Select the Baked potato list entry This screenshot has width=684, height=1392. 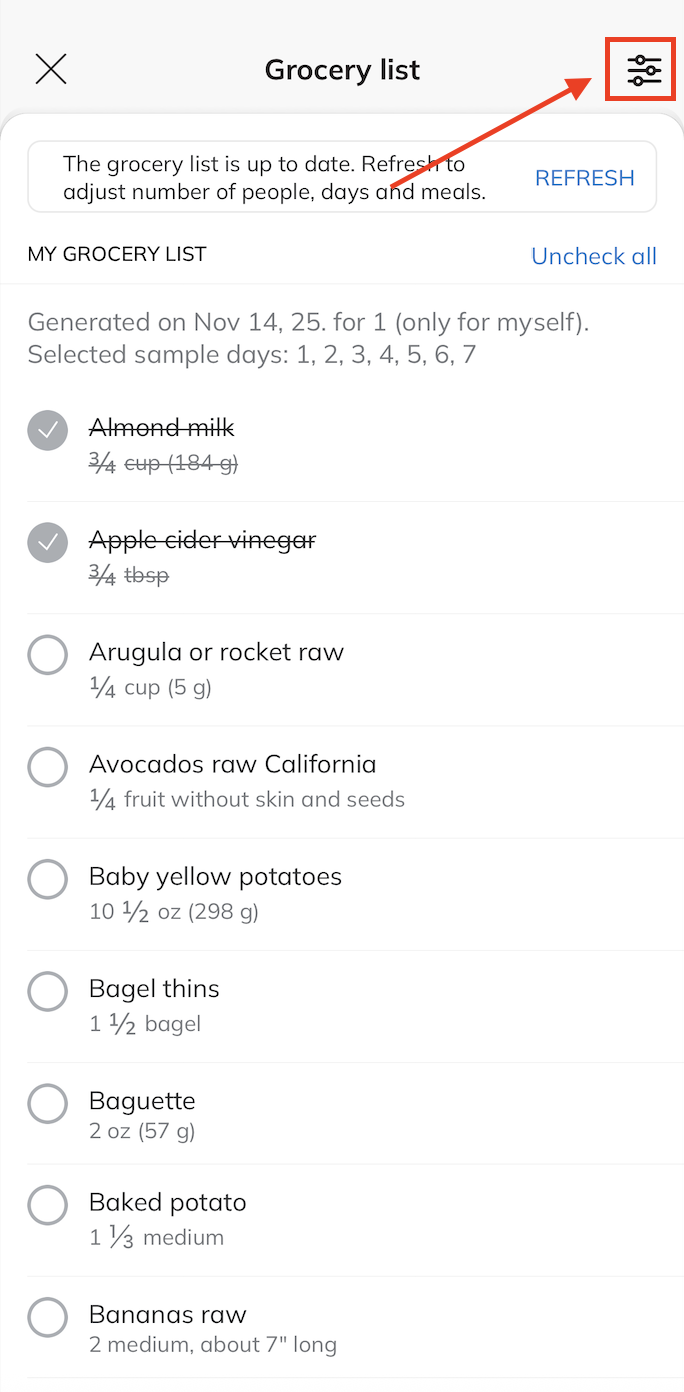pyautogui.click(x=167, y=1202)
